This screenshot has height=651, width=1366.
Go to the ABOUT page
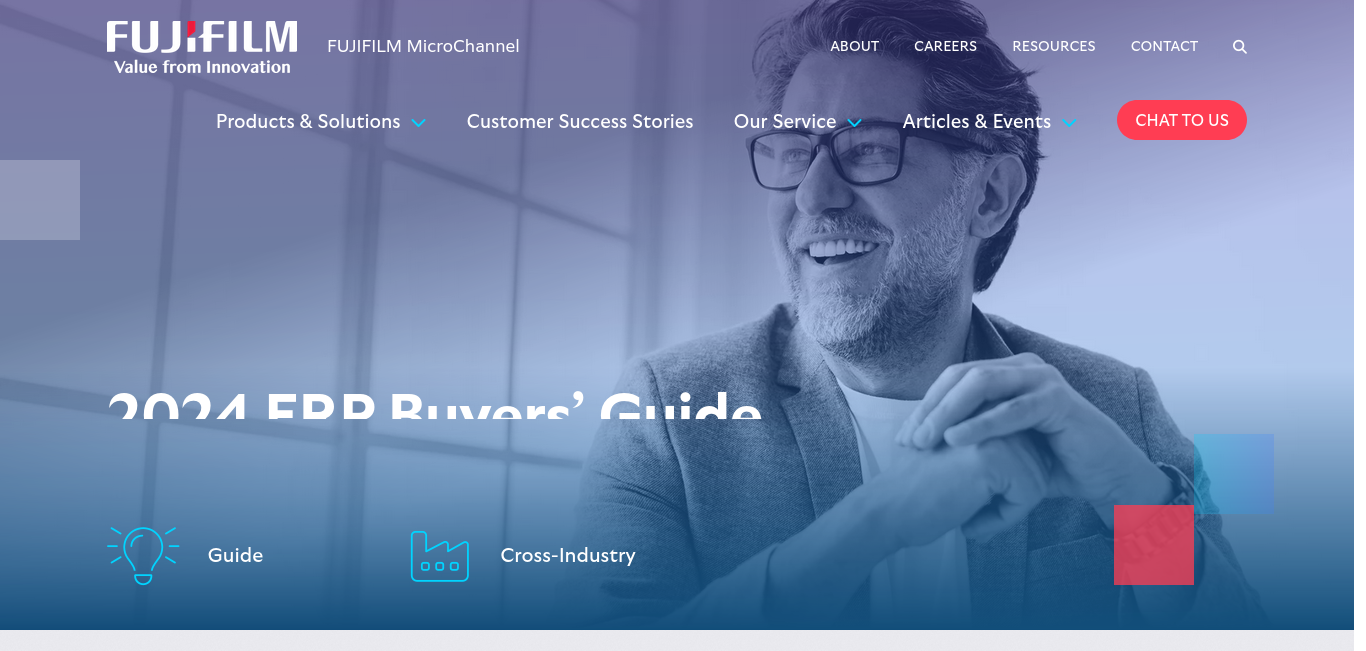pyautogui.click(x=855, y=46)
